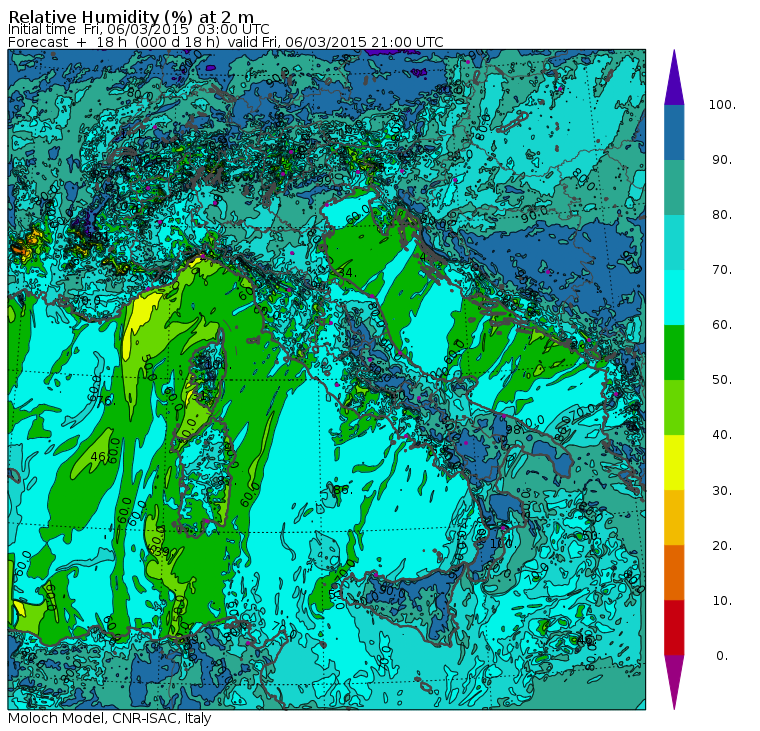
Task: Click the '50.' colorbar label
Action: tap(722, 380)
